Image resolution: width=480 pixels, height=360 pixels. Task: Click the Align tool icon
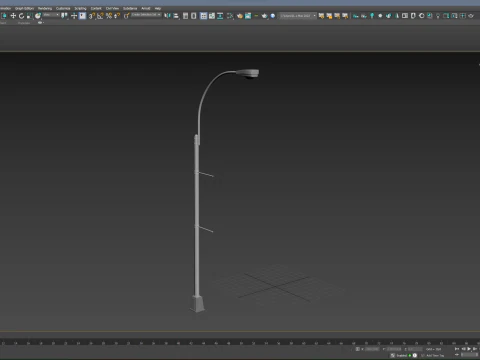pyautogui.click(x=176, y=16)
